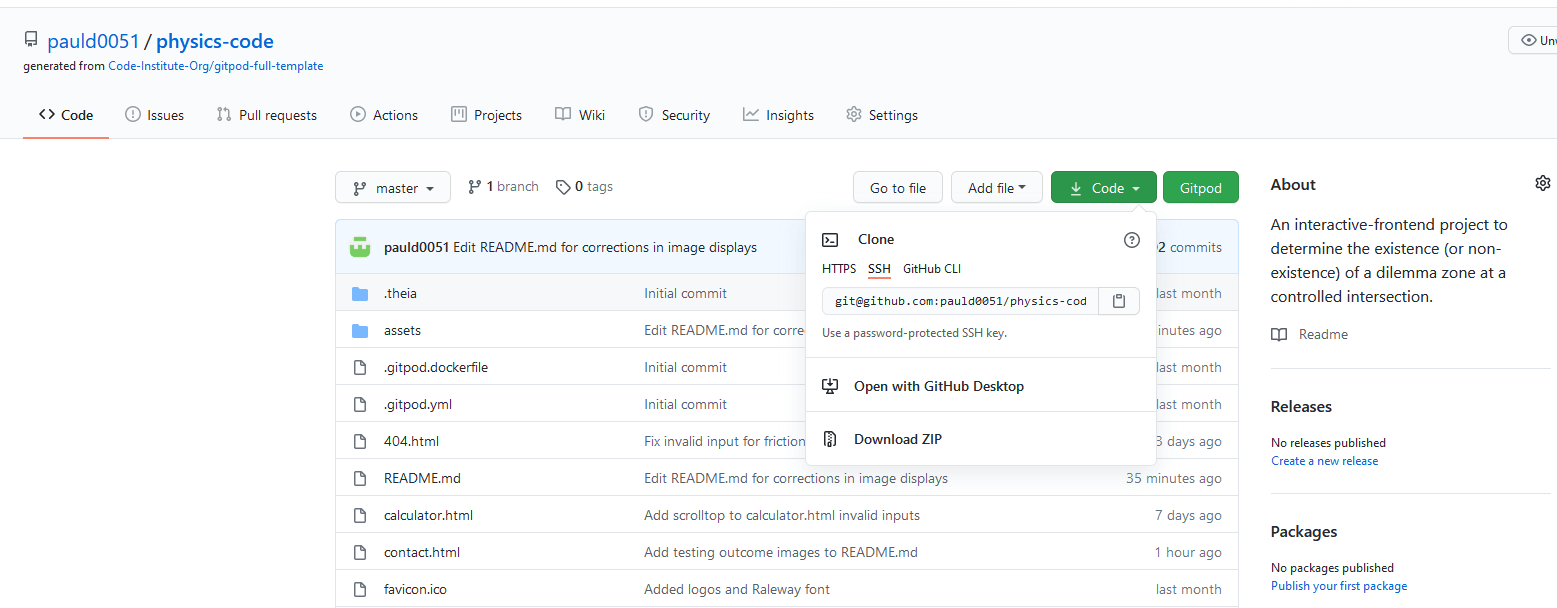Screen dimensions: 1557x608
Task: Click the file icon for .gitpod.dockerfile
Action: [360, 368]
